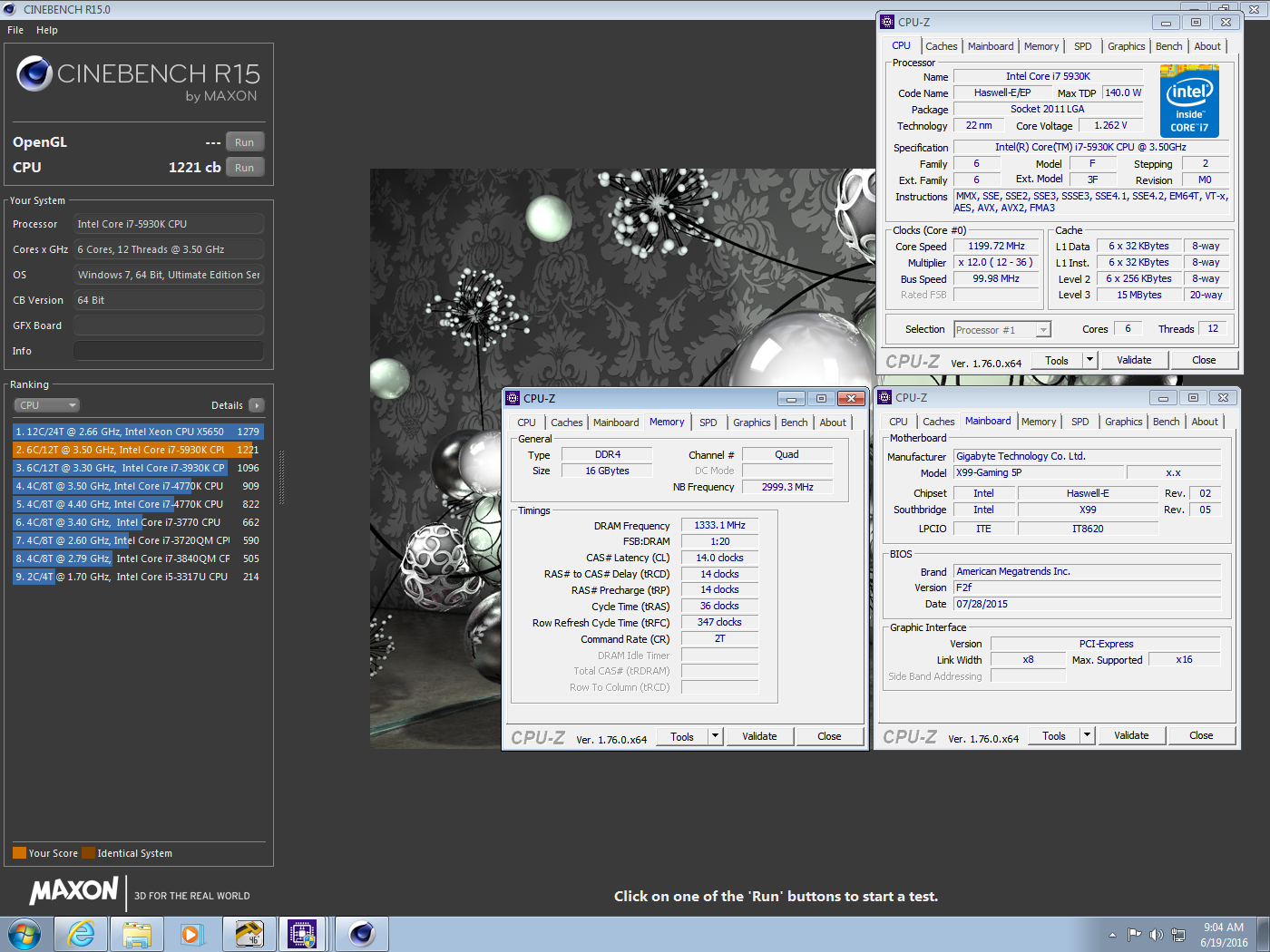Open About tab in CPU-Z Mainboard window
Image resolution: width=1270 pixels, height=952 pixels.
1205,422
